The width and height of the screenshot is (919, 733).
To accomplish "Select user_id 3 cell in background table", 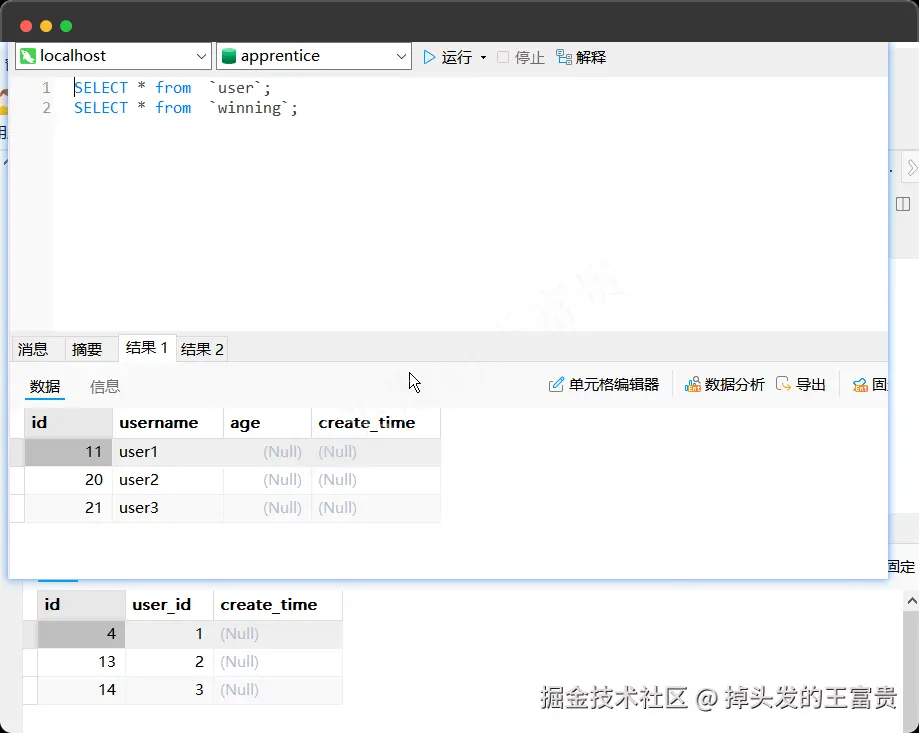I will coord(169,690).
